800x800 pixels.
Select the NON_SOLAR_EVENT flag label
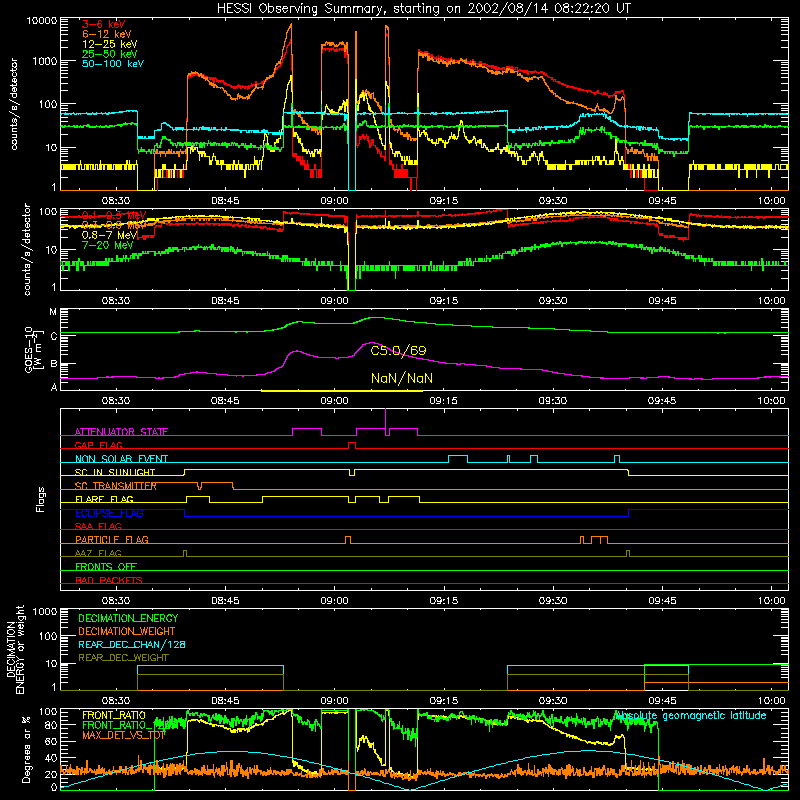[121, 459]
